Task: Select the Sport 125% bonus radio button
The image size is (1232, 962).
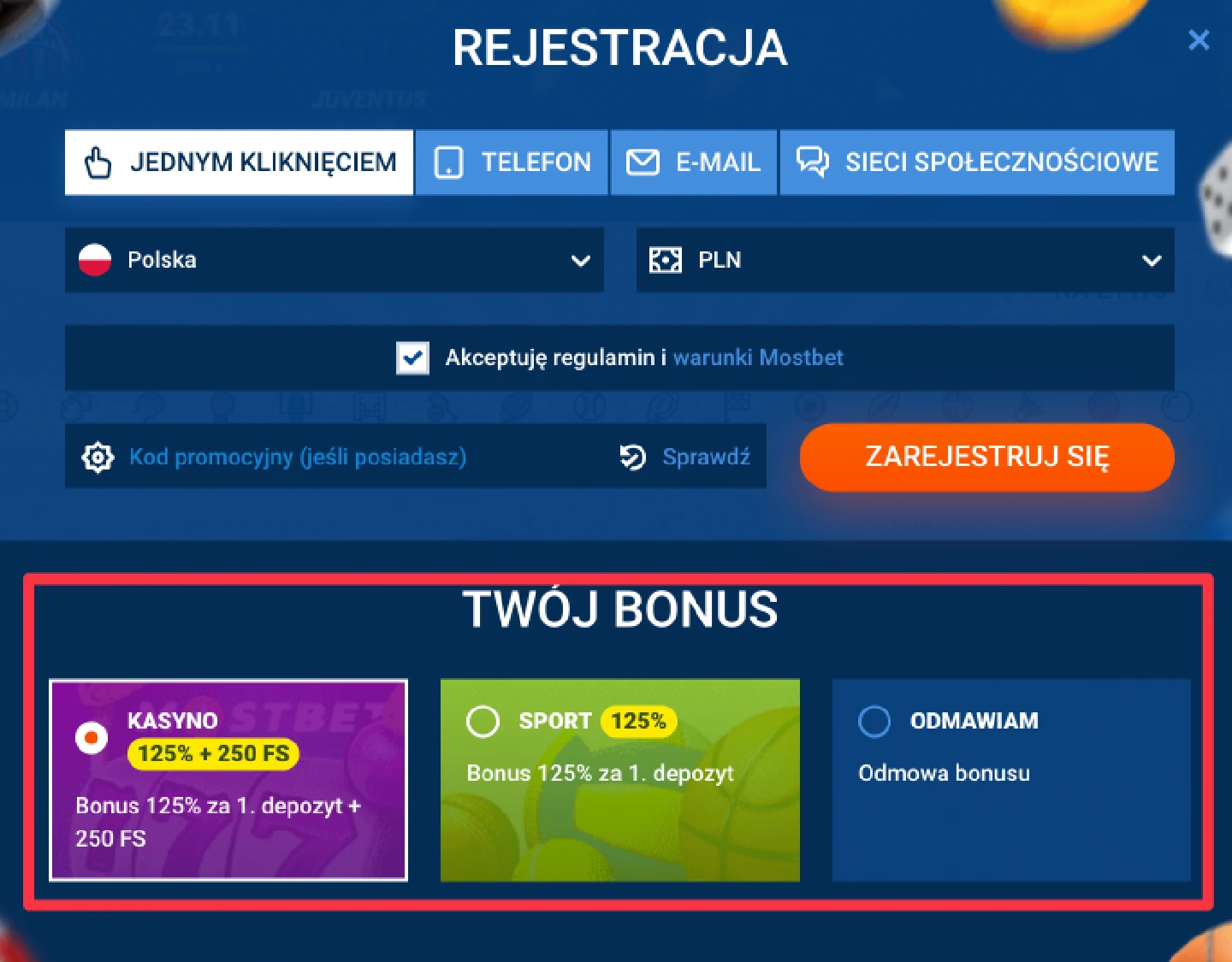Action: click(483, 721)
